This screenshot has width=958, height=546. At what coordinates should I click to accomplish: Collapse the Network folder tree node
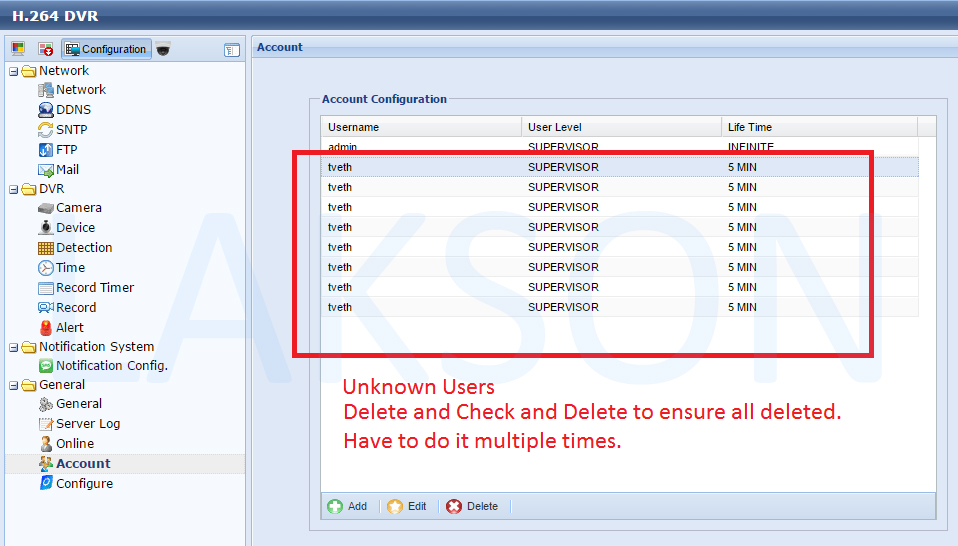click(x=13, y=71)
